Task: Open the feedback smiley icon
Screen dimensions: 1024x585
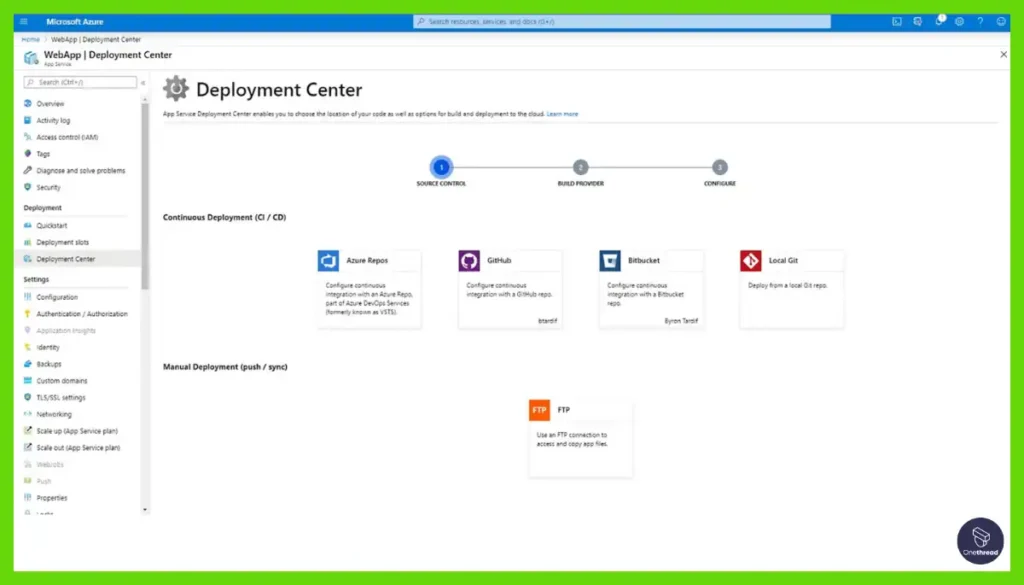Action: [x=1001, y=22]
